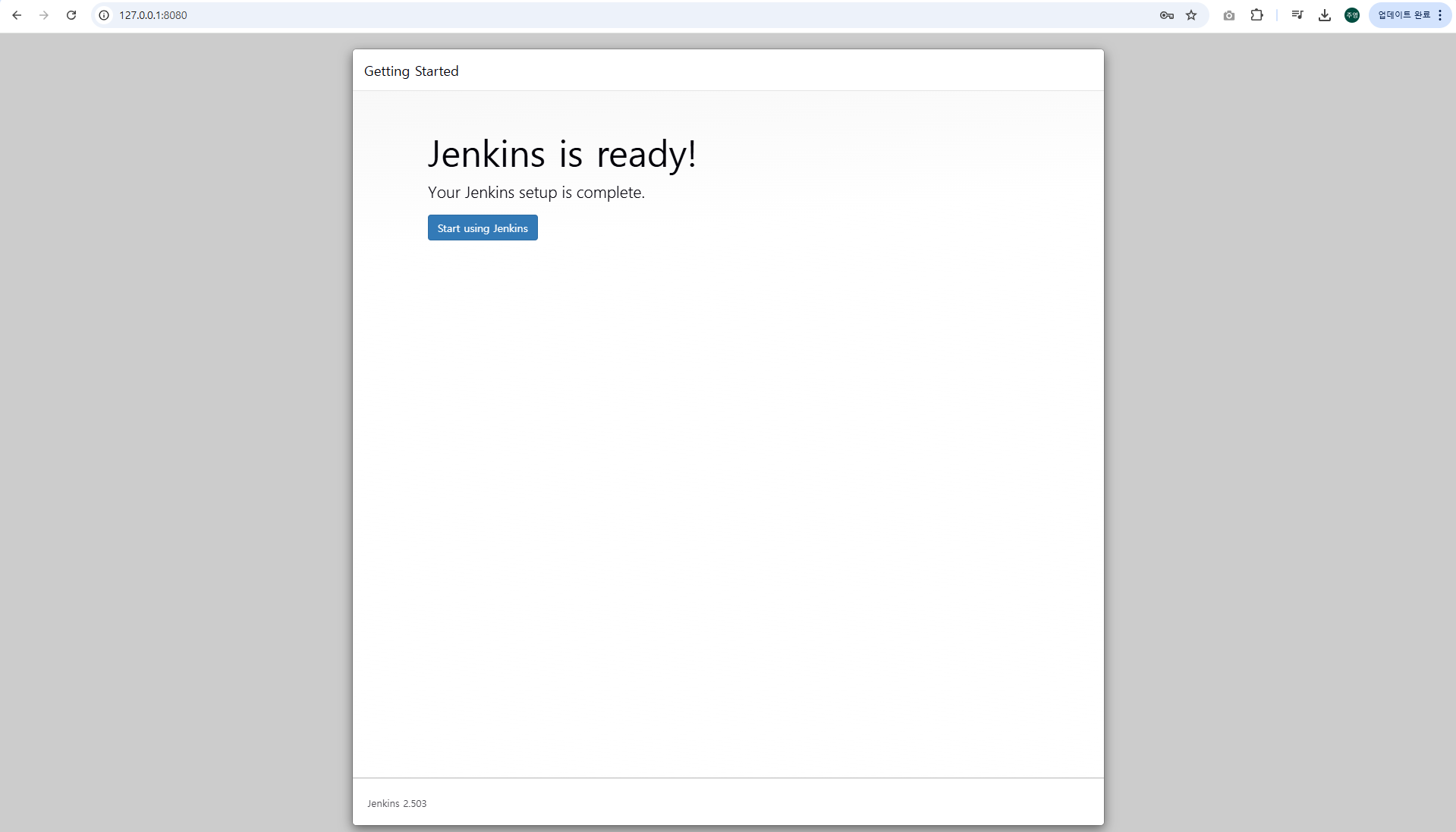Bookmark this page with the star icon

[1191, 15]
